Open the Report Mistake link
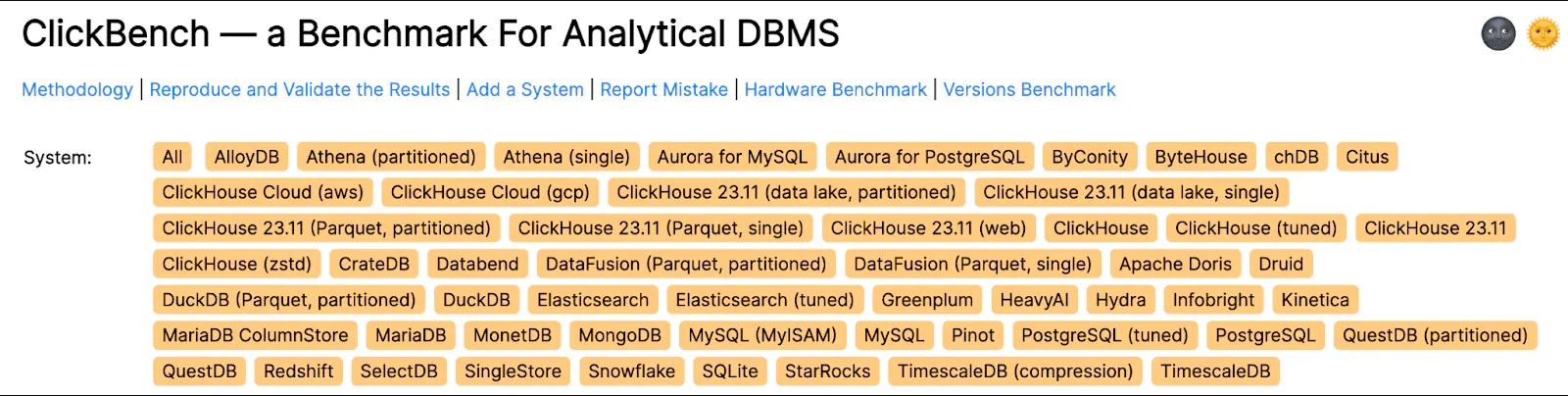This screenshot has width=1568, height=396. [x=664, y=90]
